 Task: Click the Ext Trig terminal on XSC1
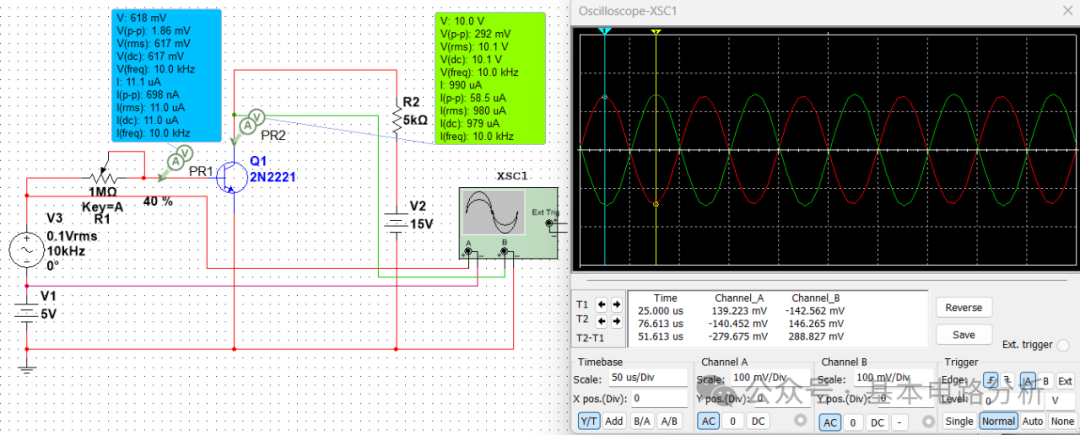pyautogui.click(x=549, y=224)
